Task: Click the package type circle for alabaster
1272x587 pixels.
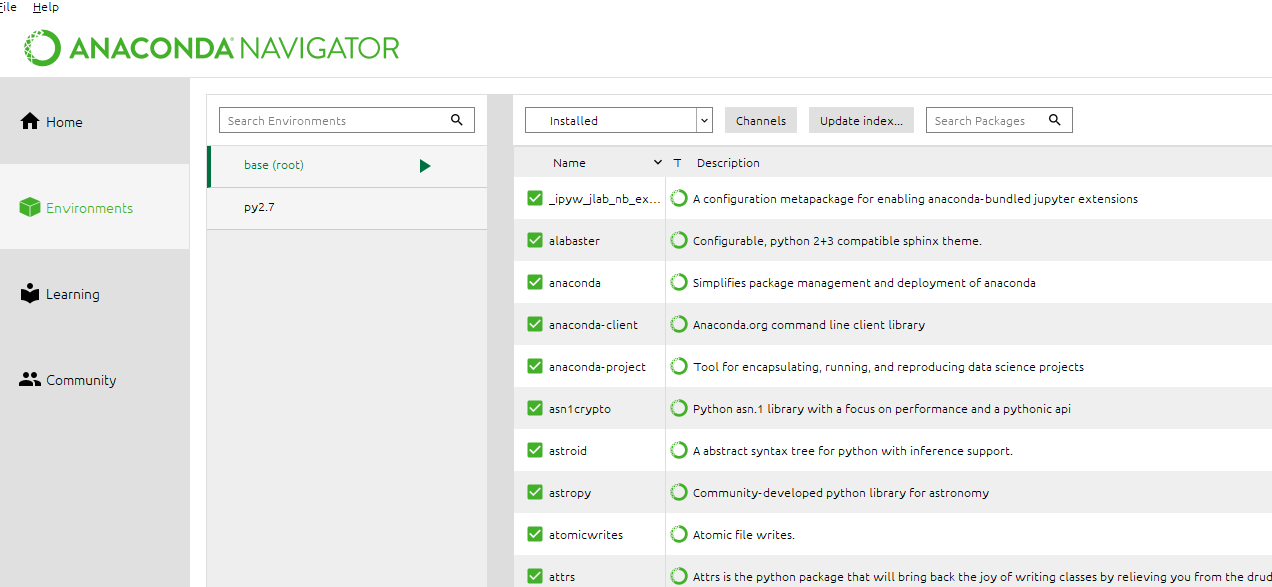Action: point(679,240)
